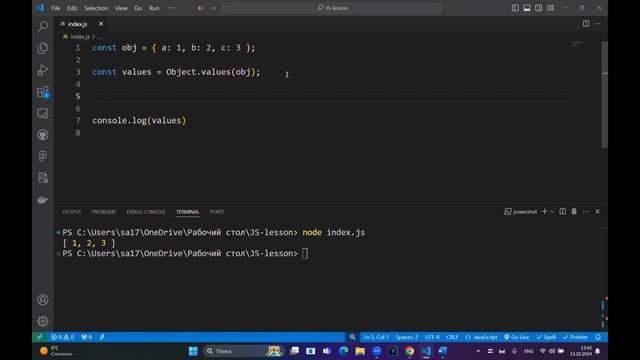Toggle the Spell checker in status bar
The height and width of the screenshot is (360, 640).
[x=546, y=337]
